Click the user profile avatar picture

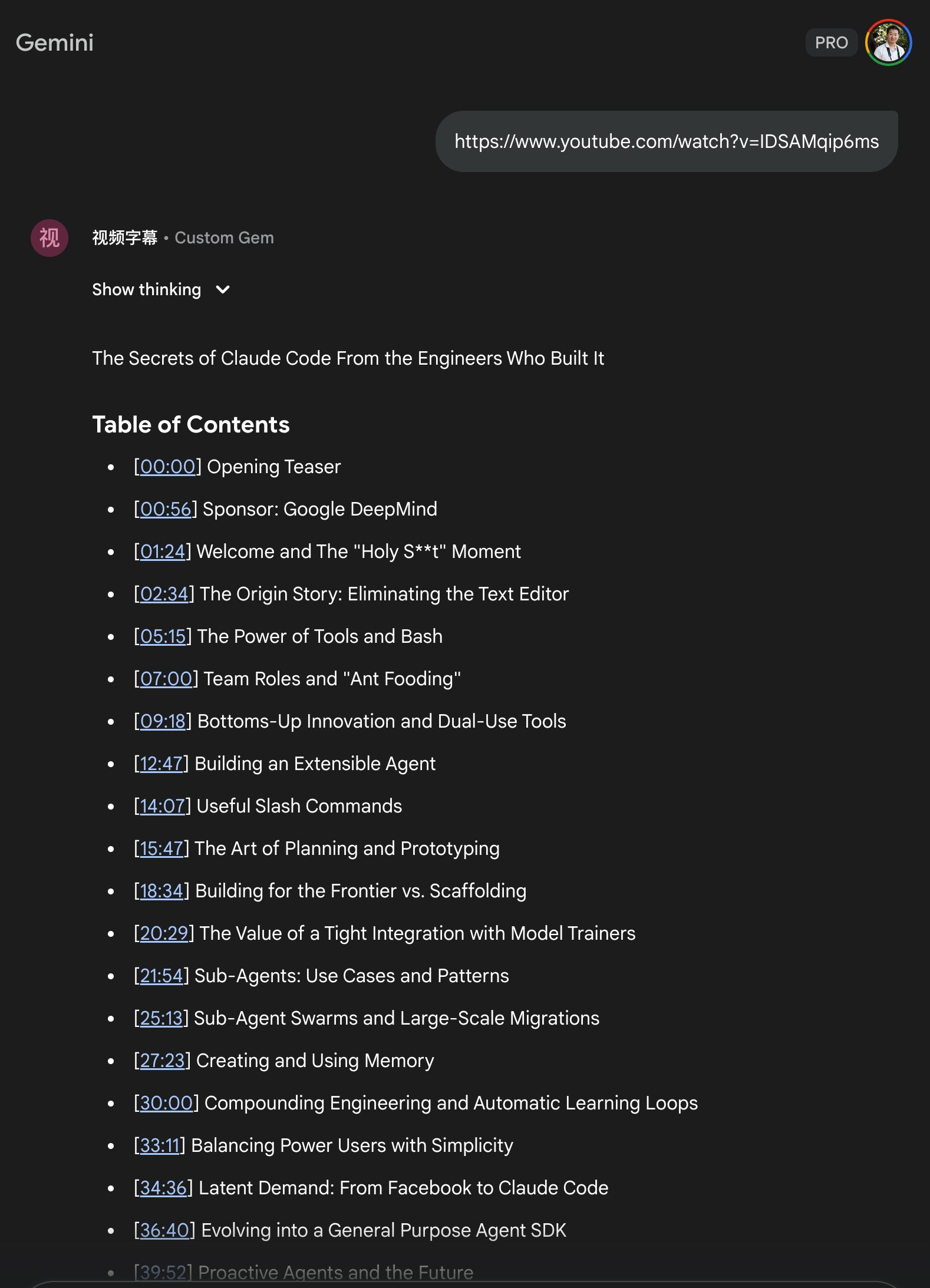point(888,42)
